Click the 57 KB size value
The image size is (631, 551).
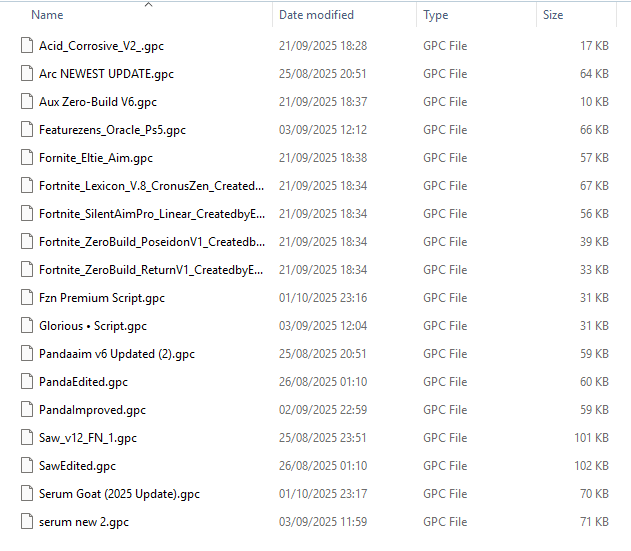pyautogui.click(x=594, y=157)
